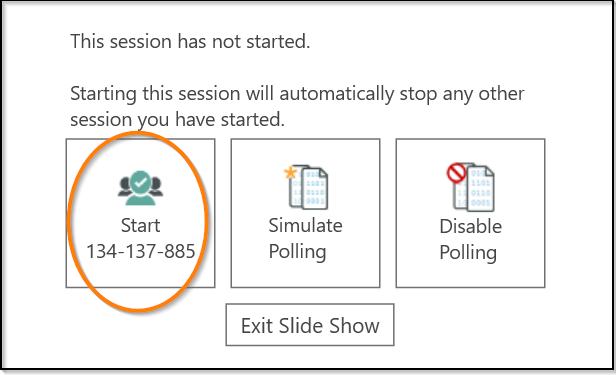Viewport: 616px width, 375px height.
Task: Click the word "Disable"
Action: [x=471, y=226]
